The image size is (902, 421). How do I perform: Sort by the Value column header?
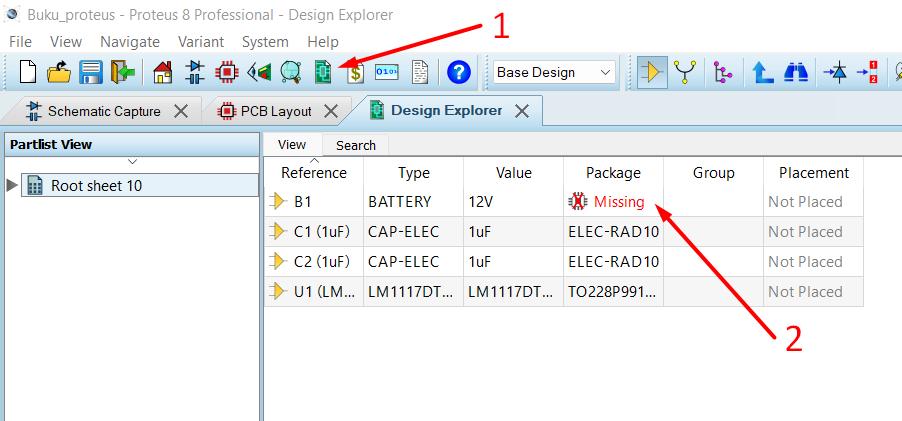coord(514,173)
